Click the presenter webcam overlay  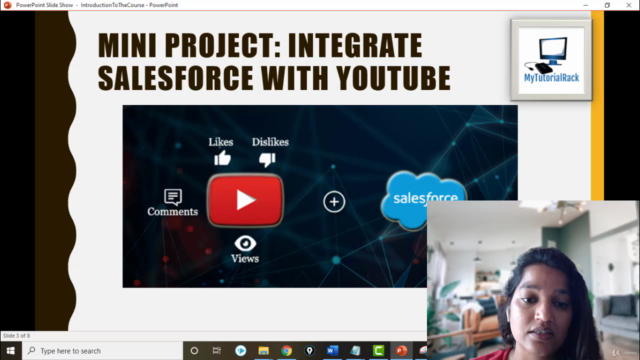533,280
